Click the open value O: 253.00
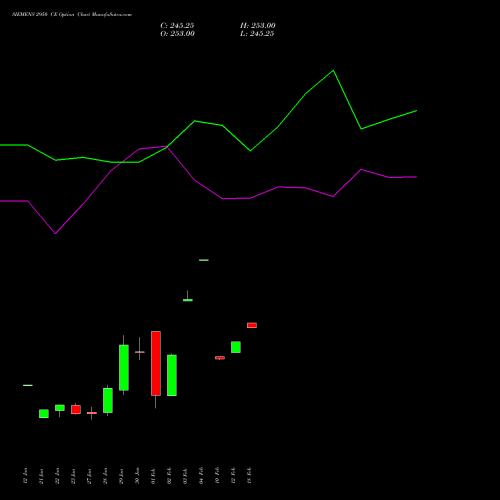 177,34
